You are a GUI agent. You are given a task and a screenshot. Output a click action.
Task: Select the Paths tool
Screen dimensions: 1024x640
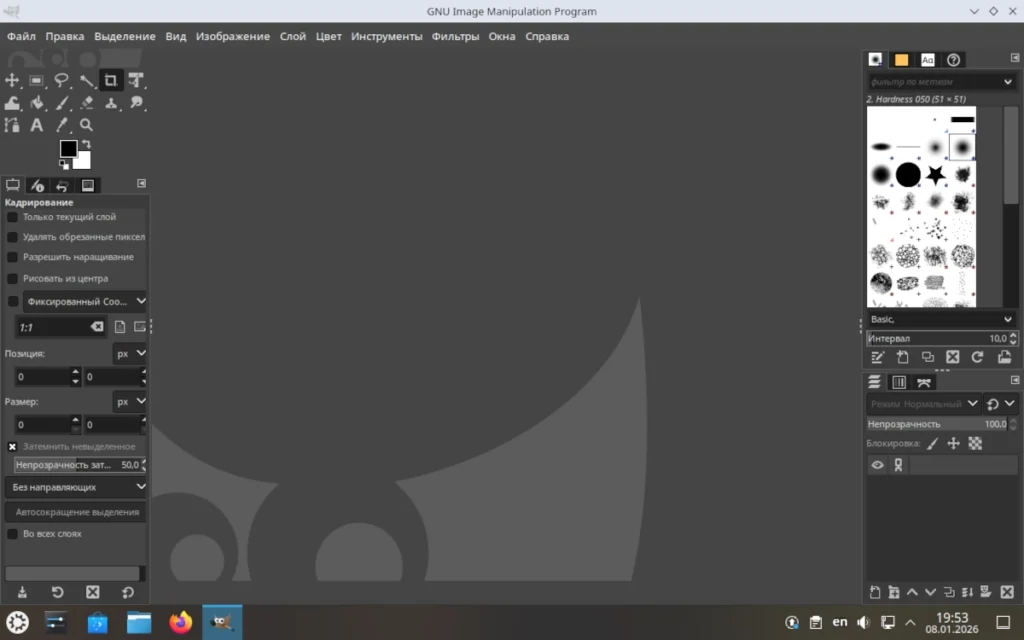pyautogui.click(x=12, y=125)
